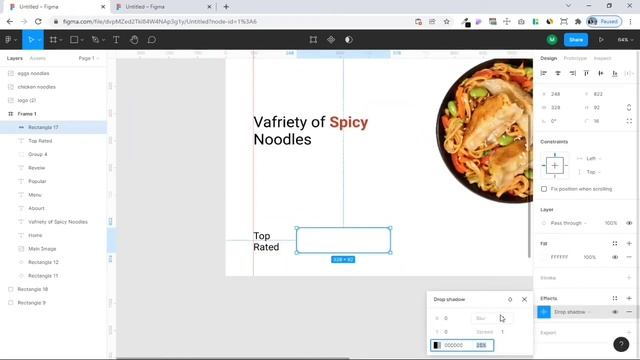The image size is (640, 360).
Task: Remove the Drop shadow effect
Action: (x=629, y=312)
